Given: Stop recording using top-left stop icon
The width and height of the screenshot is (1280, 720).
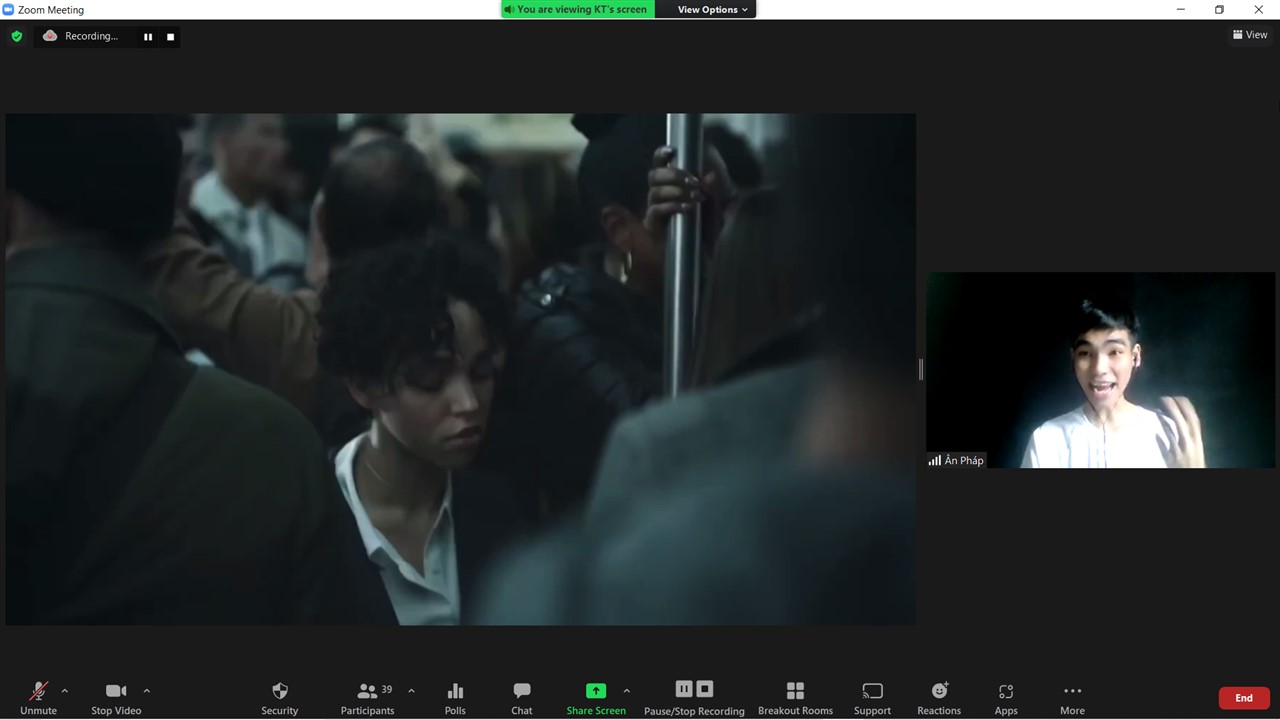Looking at the screenshot, I should [x=170, y=37].
